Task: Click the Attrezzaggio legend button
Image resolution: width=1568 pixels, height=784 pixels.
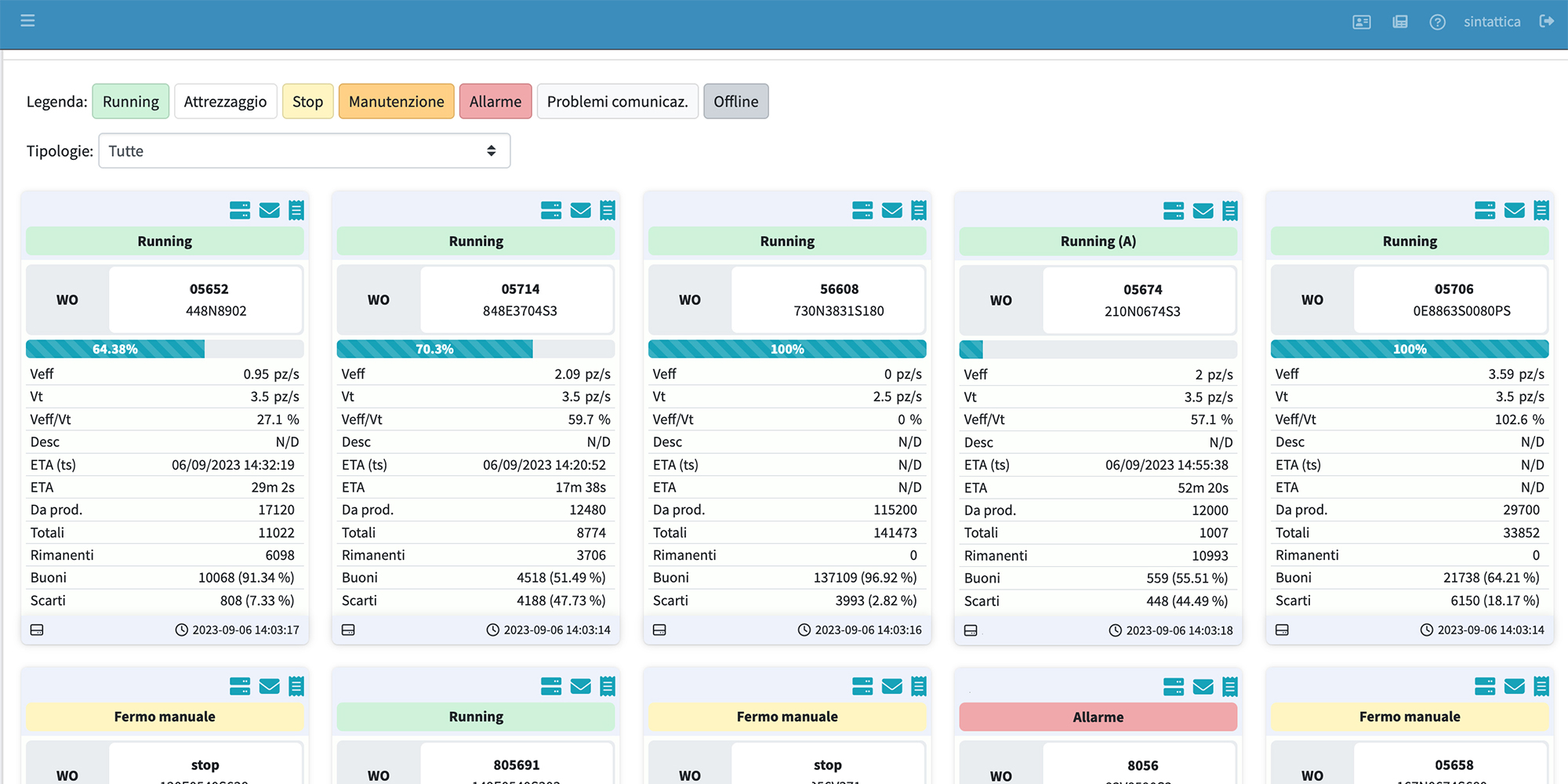Action: tap(225, 102)
